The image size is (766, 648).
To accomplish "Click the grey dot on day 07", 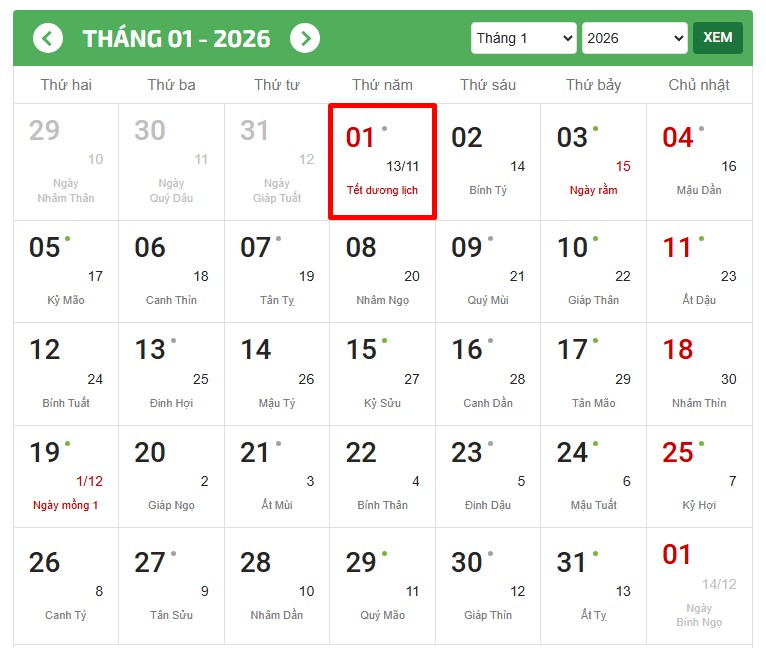I will pos(278,239).
